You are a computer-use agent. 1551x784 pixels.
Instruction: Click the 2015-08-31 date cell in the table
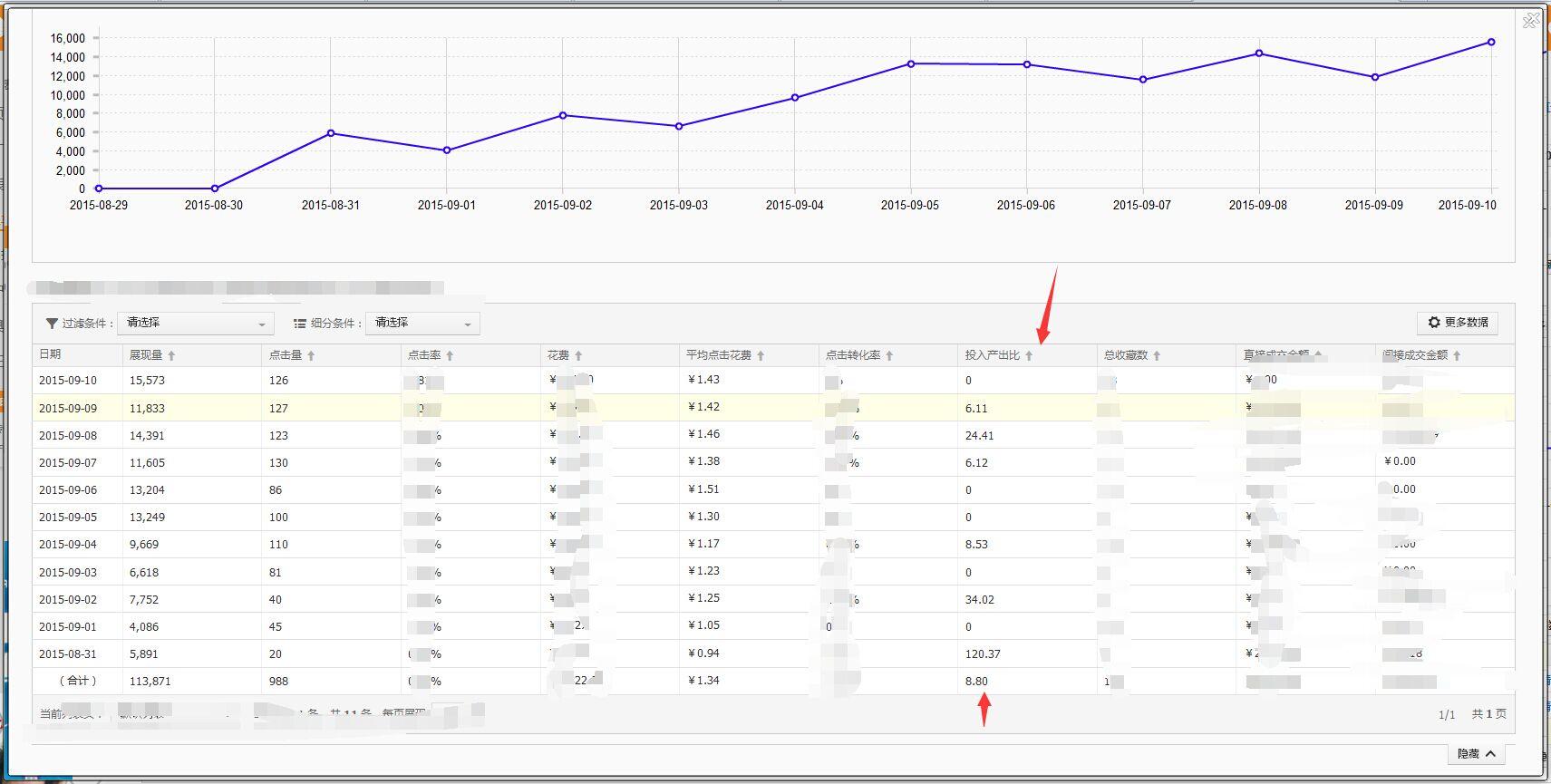pyautogui.click(x=68, y=654)
